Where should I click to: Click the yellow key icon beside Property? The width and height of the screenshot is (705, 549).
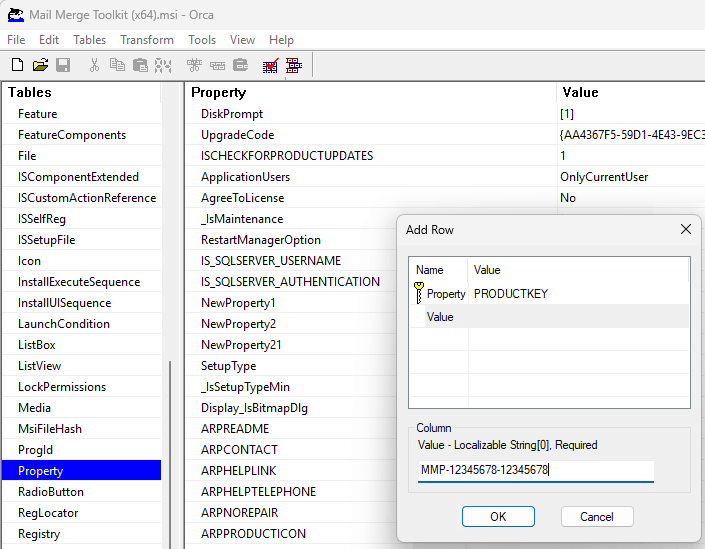[419, 293]
